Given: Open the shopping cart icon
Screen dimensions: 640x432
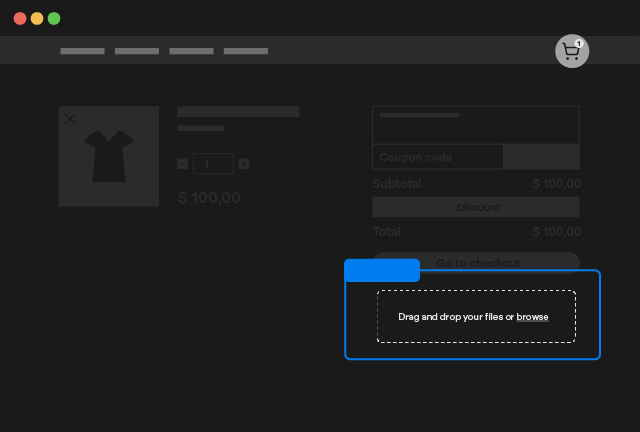Looking at the screenshot, I should click(571, 52).
